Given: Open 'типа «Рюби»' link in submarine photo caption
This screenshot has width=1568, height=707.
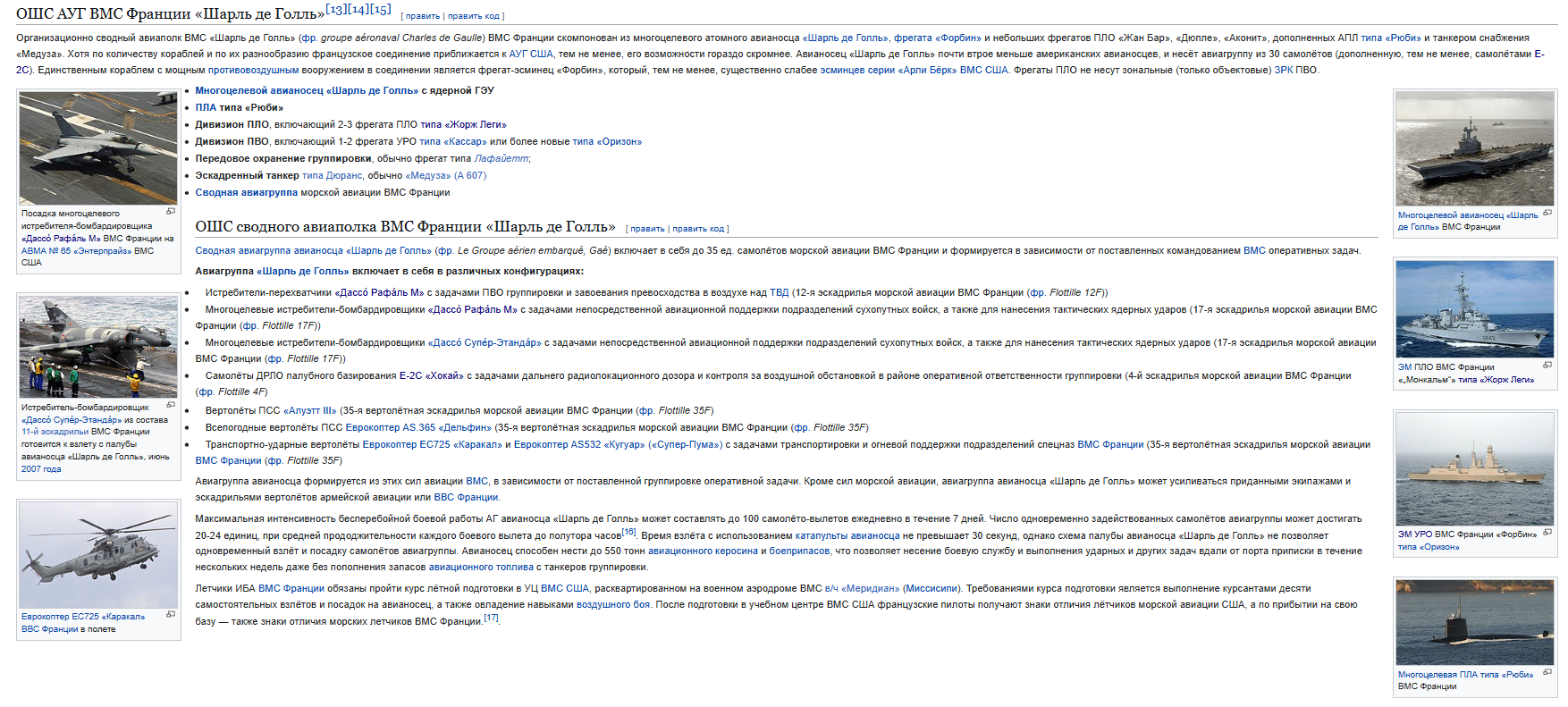Looking at the screenshot, I should coord(1506,674).
